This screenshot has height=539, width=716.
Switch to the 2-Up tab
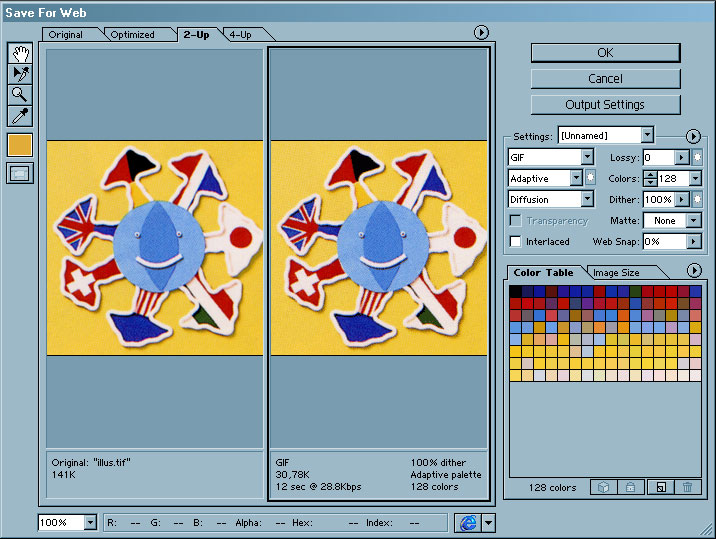tap(196, 35)
